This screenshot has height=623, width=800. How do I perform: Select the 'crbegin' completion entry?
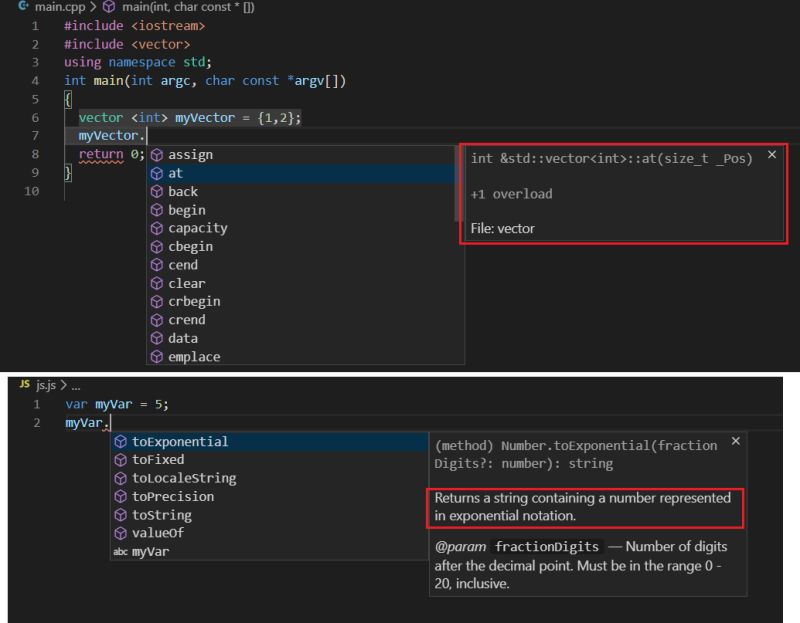click(194, 301)
